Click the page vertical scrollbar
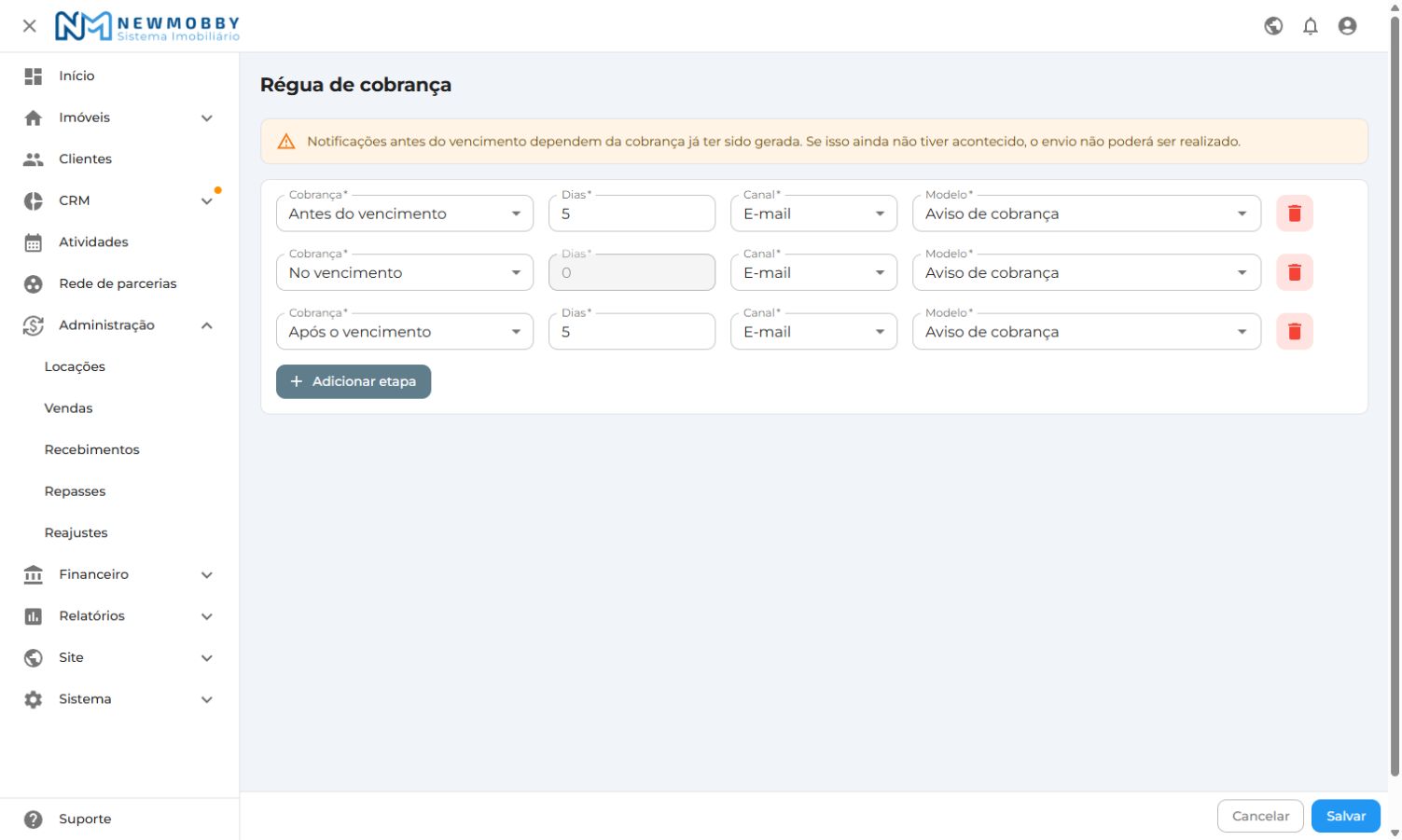Screen dimensions: 1402x840 point(1395,396)
